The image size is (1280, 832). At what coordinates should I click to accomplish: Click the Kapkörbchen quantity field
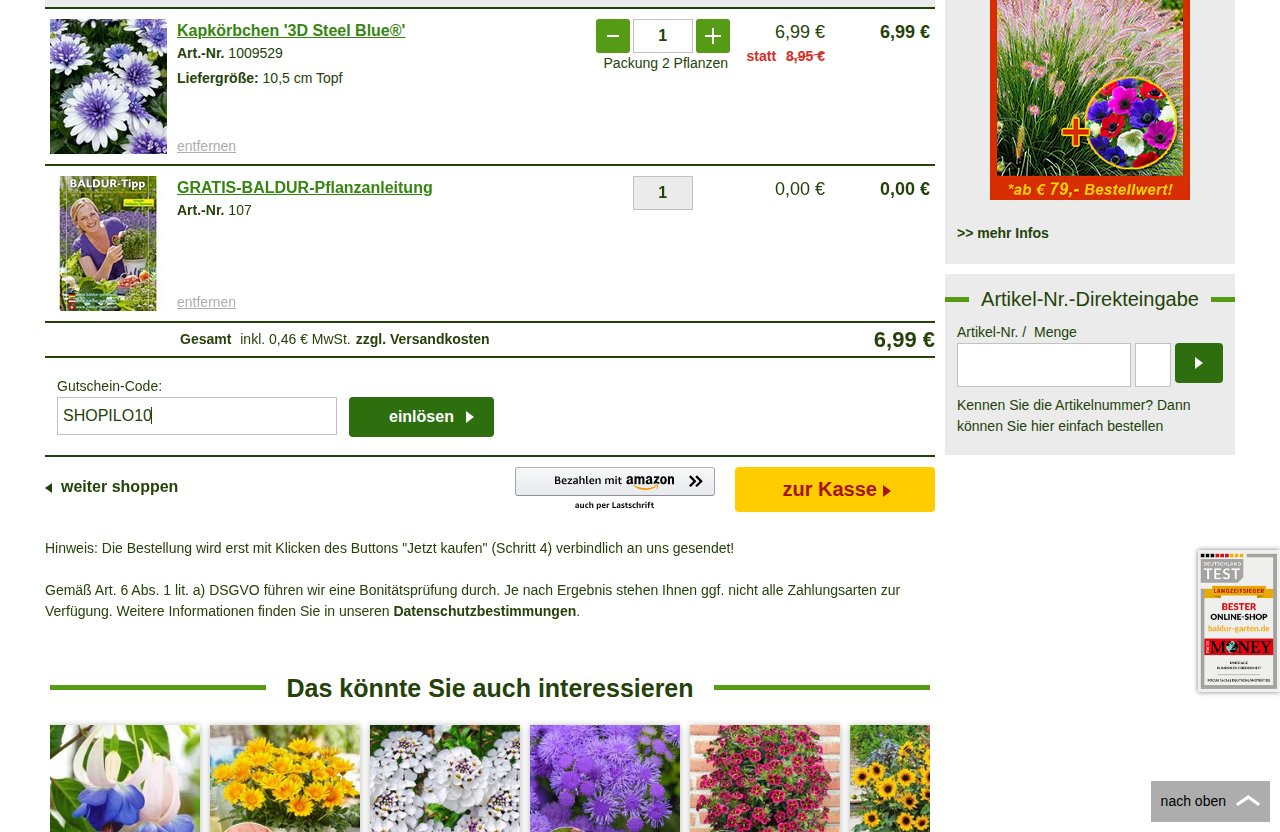(663, 36)
